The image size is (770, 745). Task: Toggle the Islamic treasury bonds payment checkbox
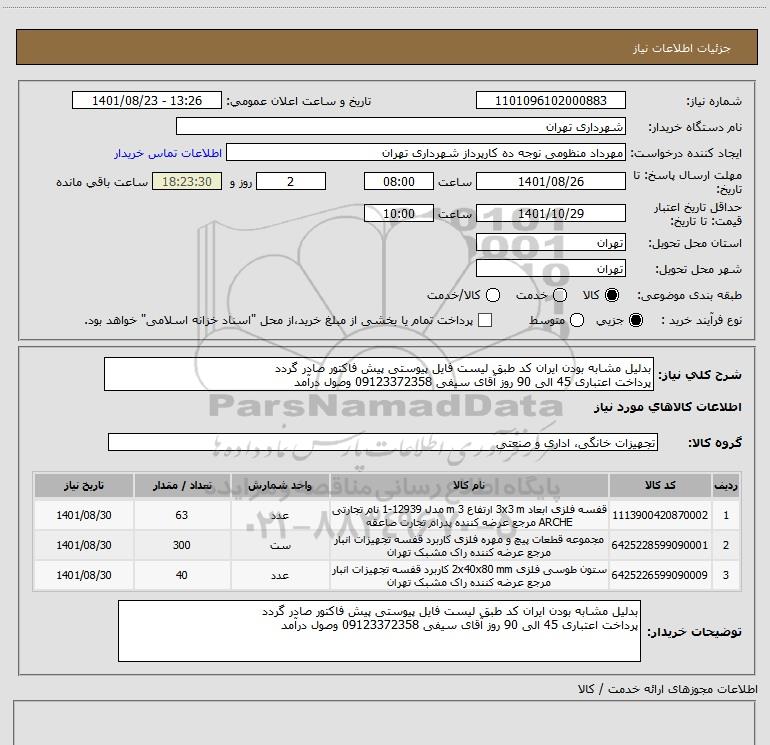(x=485, y=320)
